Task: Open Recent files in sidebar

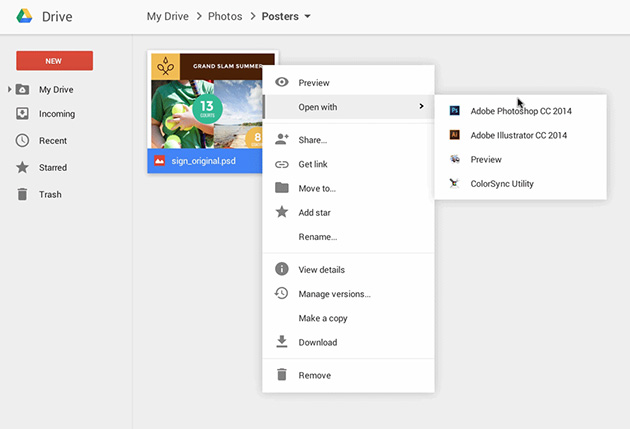Action: (52, 141)
